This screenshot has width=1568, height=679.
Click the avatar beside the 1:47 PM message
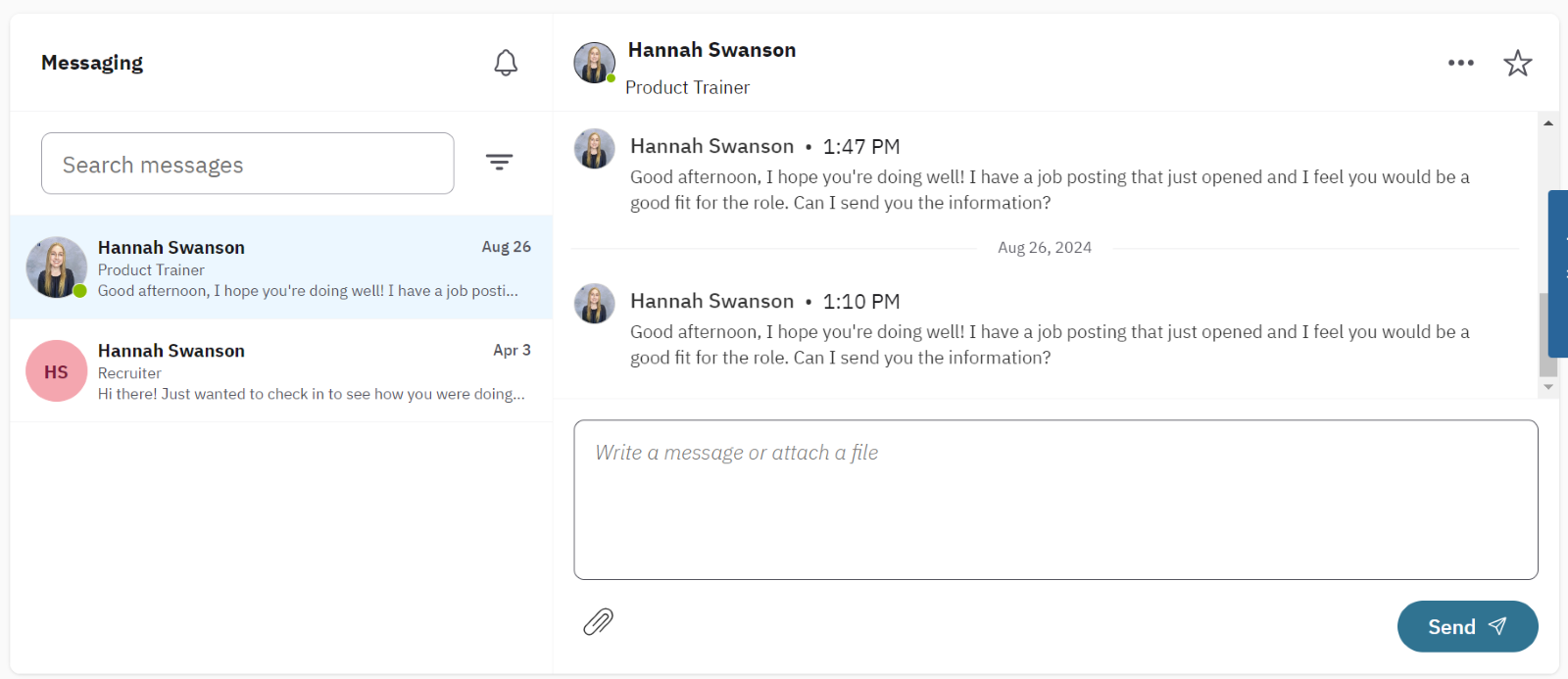click(x=594, y=149)
